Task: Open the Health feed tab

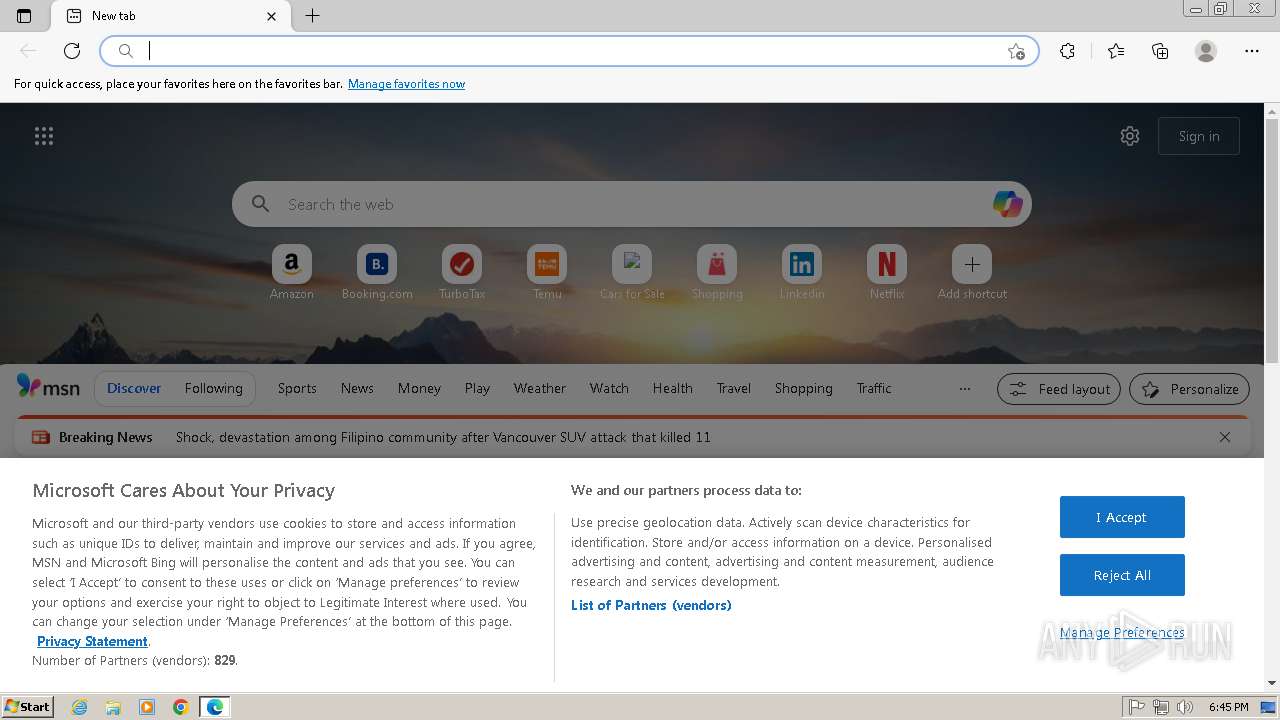Action: pyautogui.click(x=673, y=388)
